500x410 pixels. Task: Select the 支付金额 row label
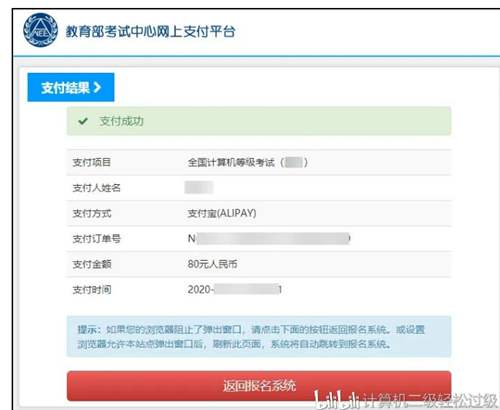92,264
